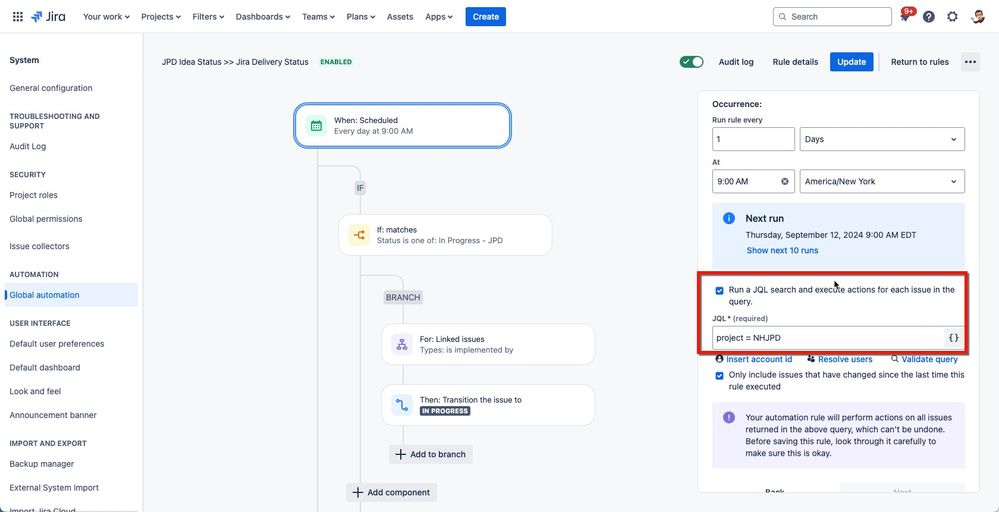Click the Update button
Screen dimensions: 999x512
click(851, 62)
